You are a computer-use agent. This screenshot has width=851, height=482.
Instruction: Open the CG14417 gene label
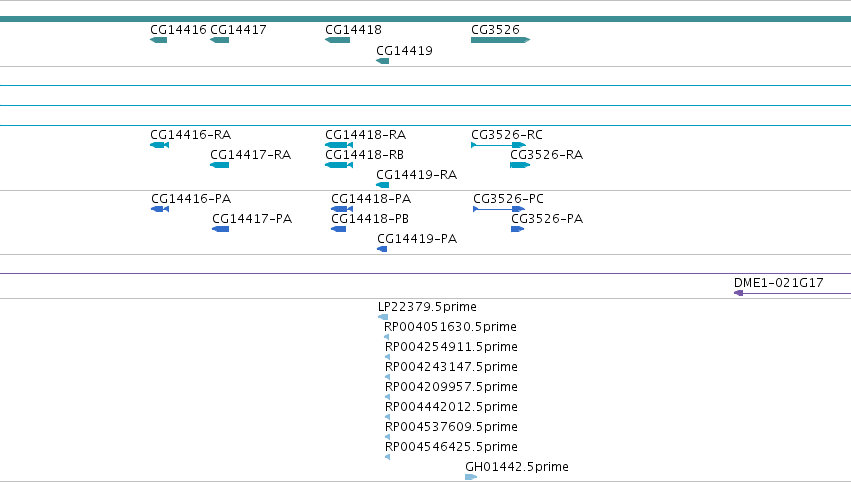[238, 29]
